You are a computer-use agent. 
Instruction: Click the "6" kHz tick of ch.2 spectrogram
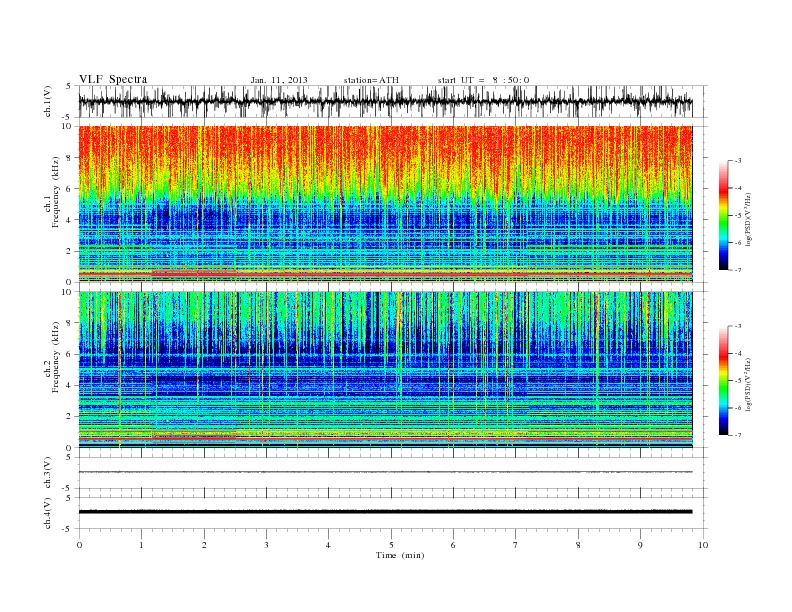(x=70, y=354)
